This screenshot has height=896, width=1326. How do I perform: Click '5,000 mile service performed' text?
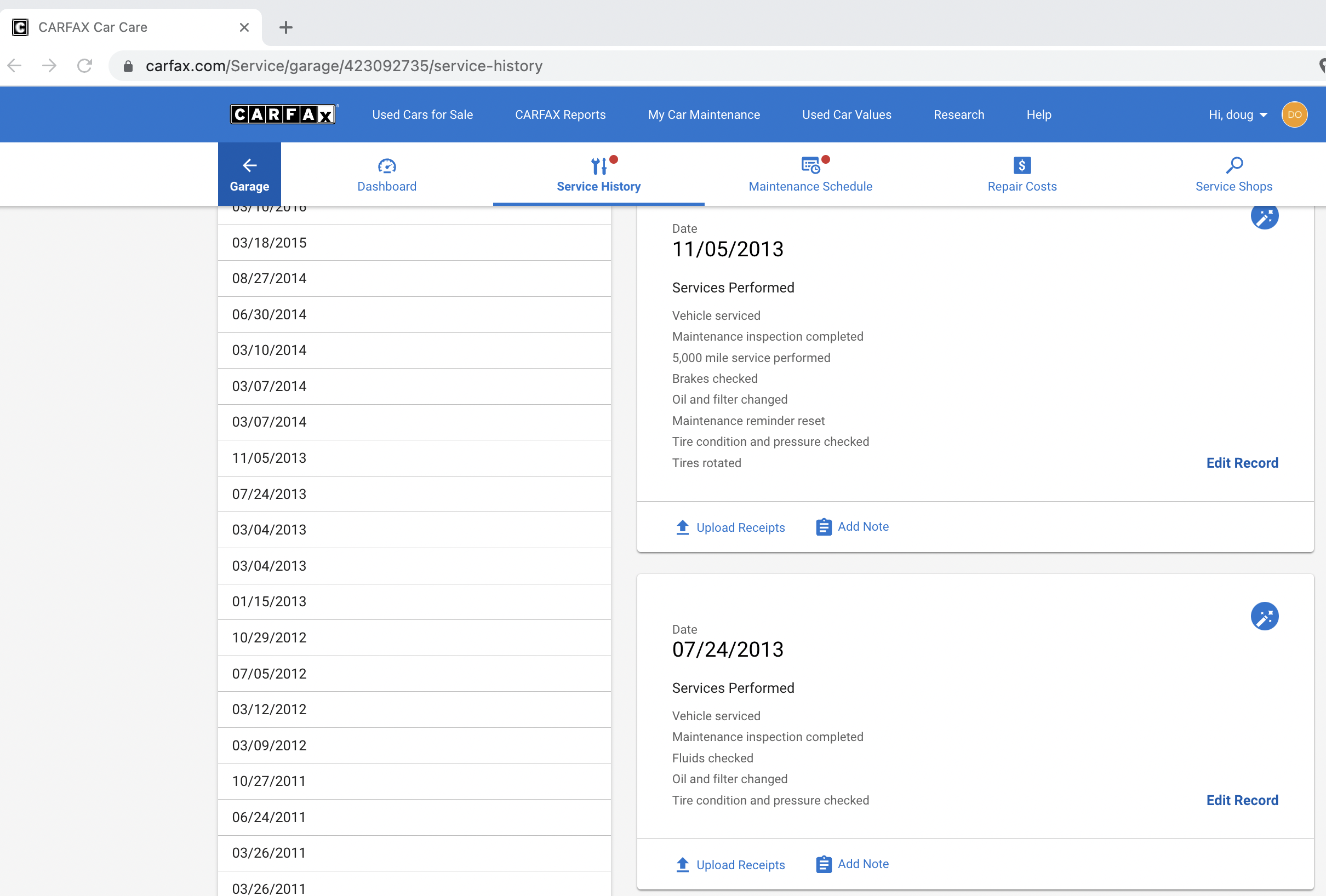tap(751, 358)
